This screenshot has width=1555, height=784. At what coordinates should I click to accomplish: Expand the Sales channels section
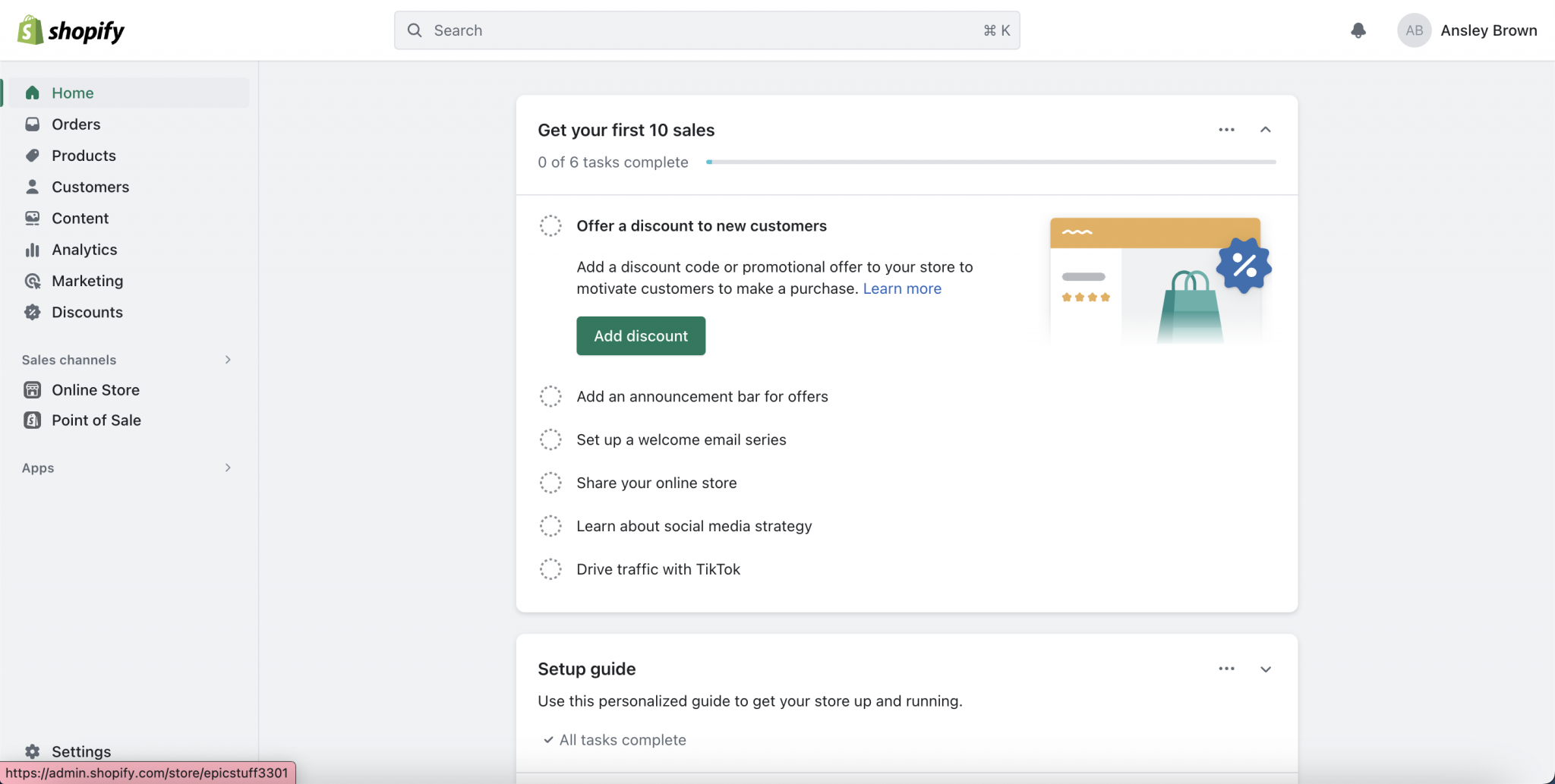pos(227,360)
